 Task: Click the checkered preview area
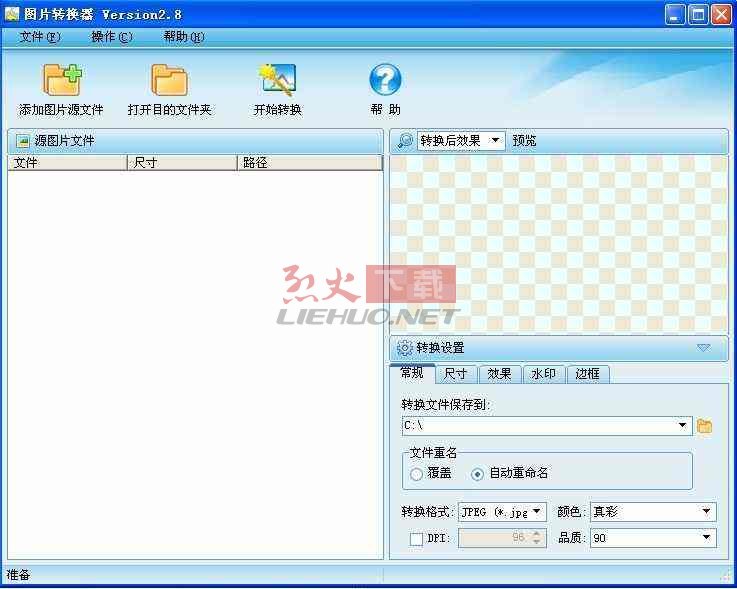(x=558, y=244)
